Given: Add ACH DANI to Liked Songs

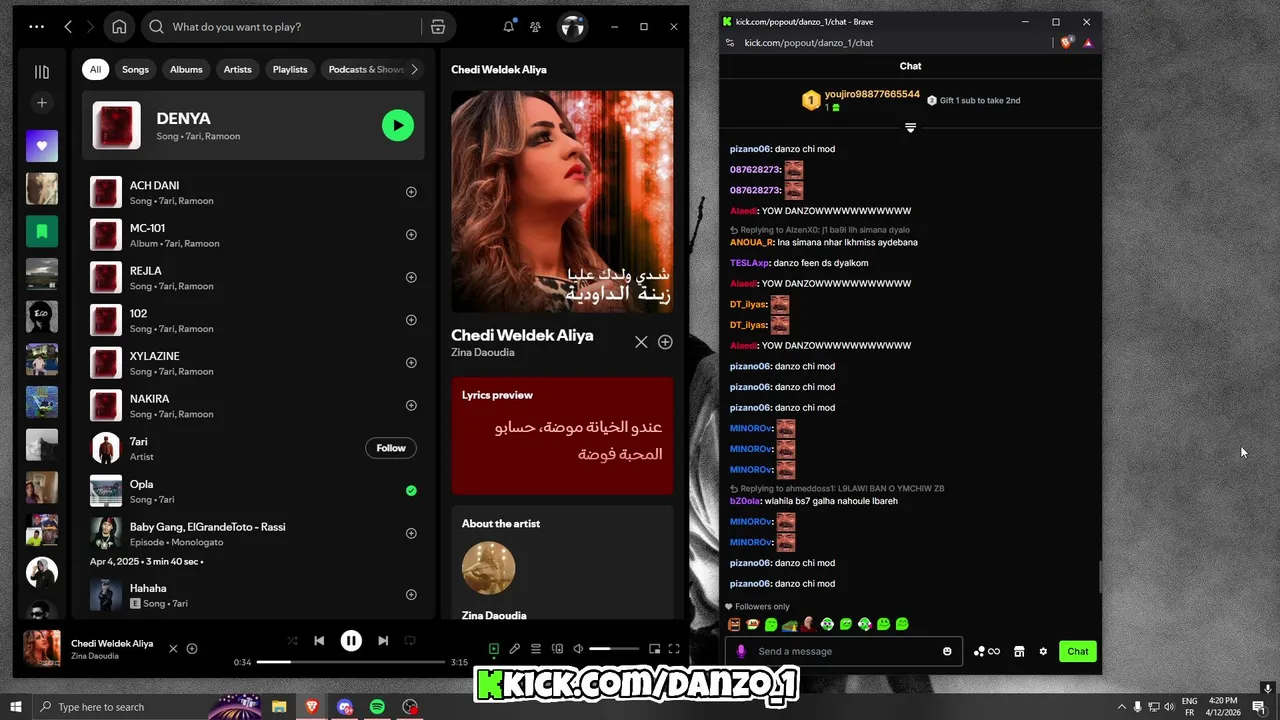Looking at the screenshot, I should click(x=411, y=192).
